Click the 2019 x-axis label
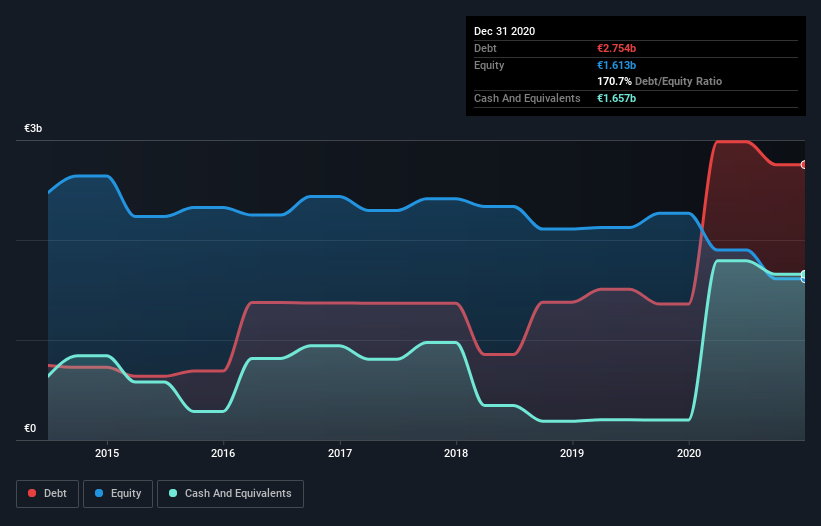This screenshot has height=526, width=821. (x=572, y=453)
